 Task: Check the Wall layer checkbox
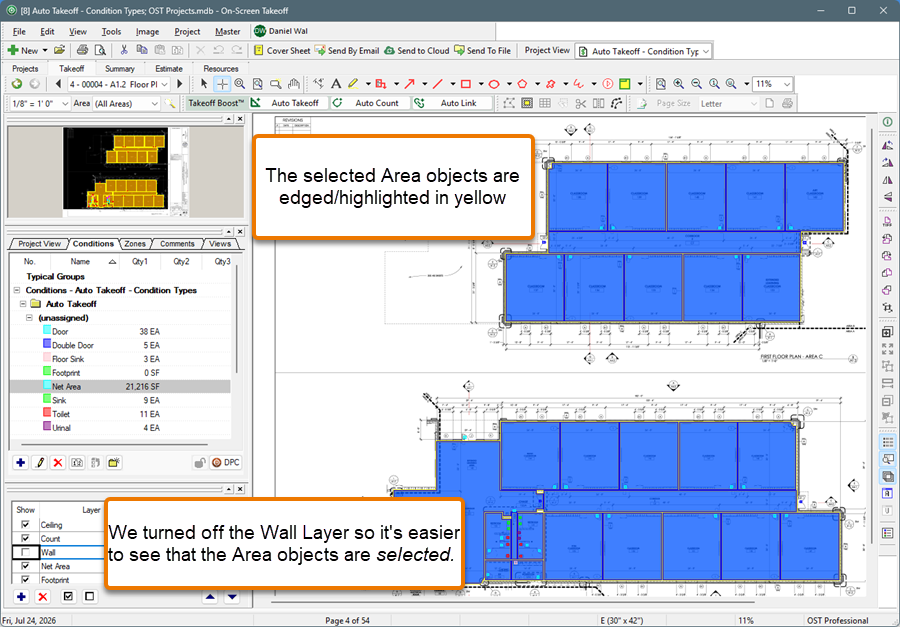pyautogui.click(x=25, y=552)
